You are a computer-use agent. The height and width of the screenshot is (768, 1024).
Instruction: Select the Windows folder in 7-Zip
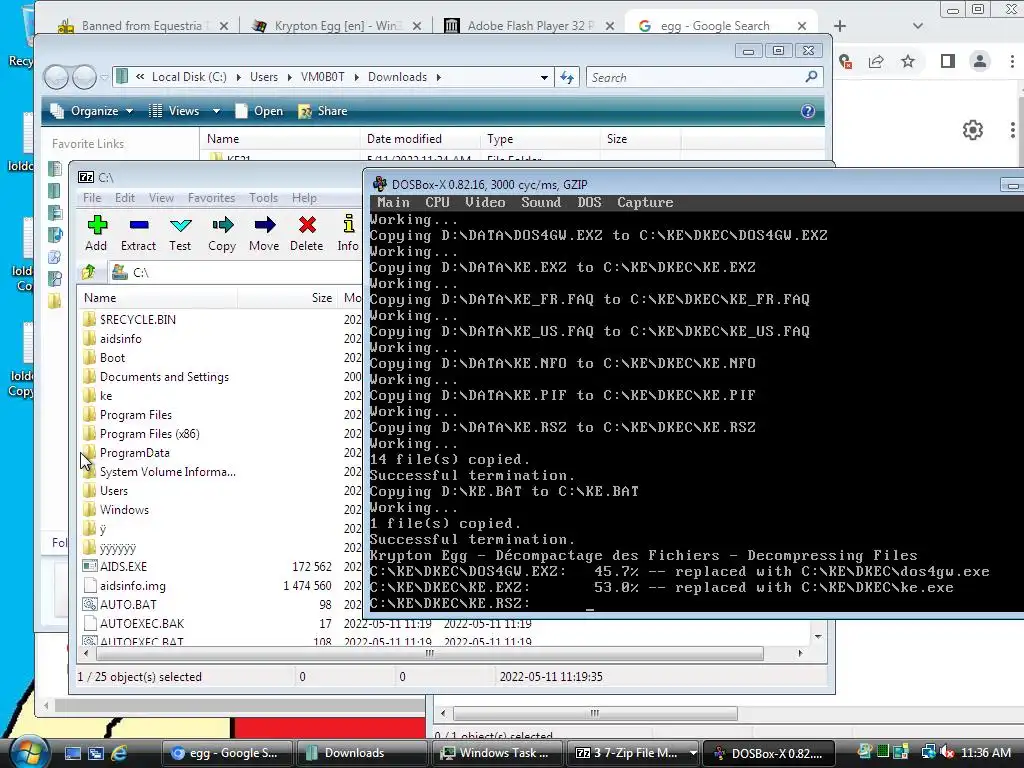coord(124,510)
